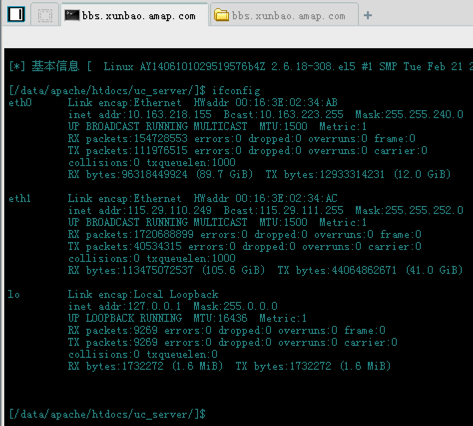Click the home panel icon tab
Viewport: 473px width, 426px height.
click(x=16, y=15)
